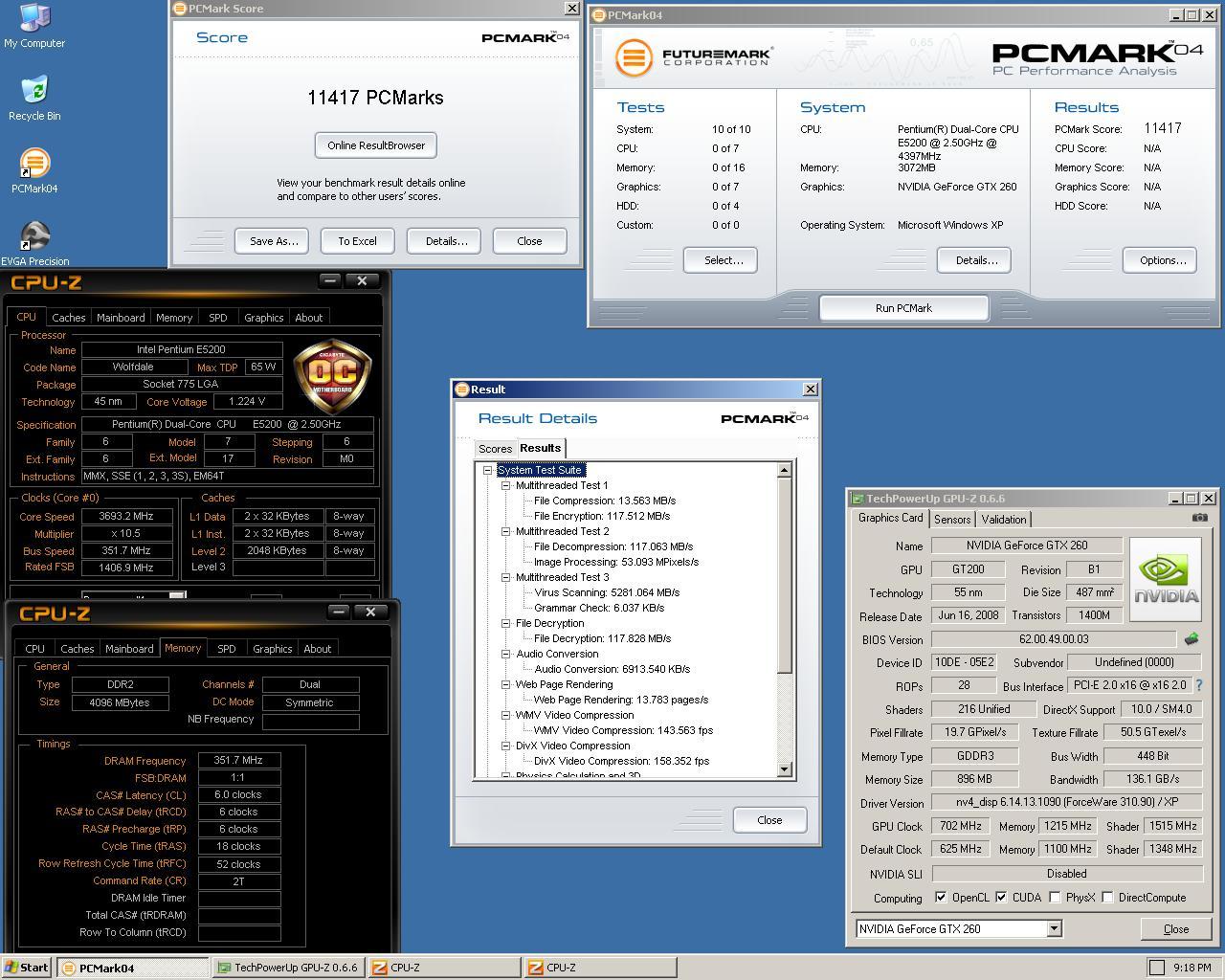Click the GPU-Z BIOS Version field

tap(1054, 639)
